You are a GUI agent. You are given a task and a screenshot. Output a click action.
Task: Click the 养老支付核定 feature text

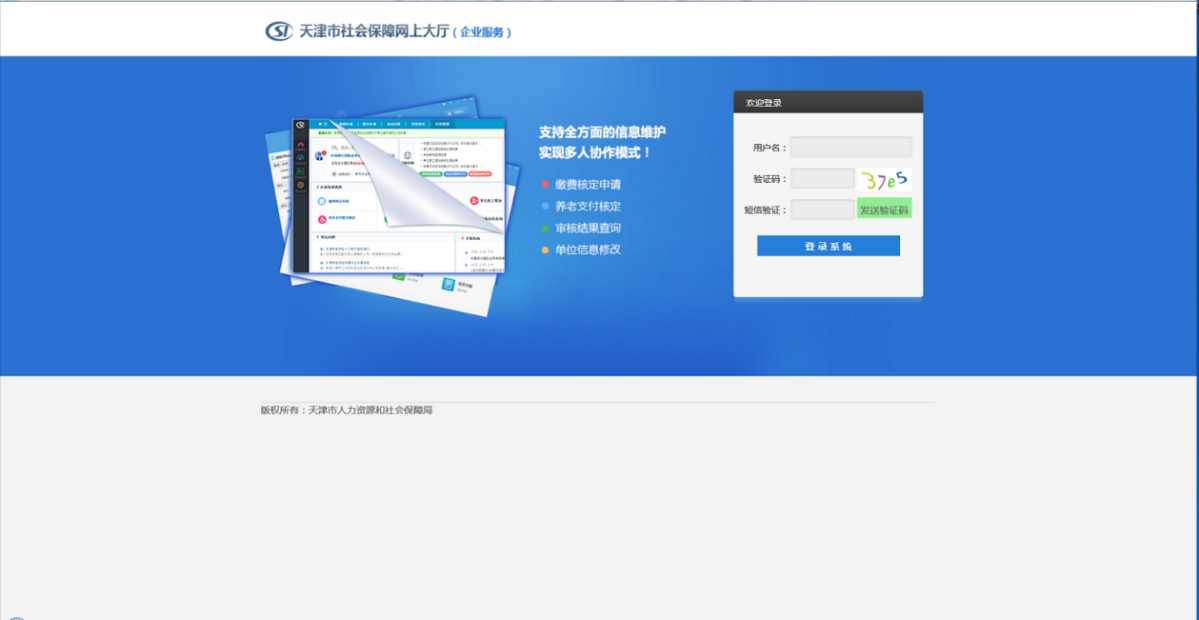(x=588, y=206)
